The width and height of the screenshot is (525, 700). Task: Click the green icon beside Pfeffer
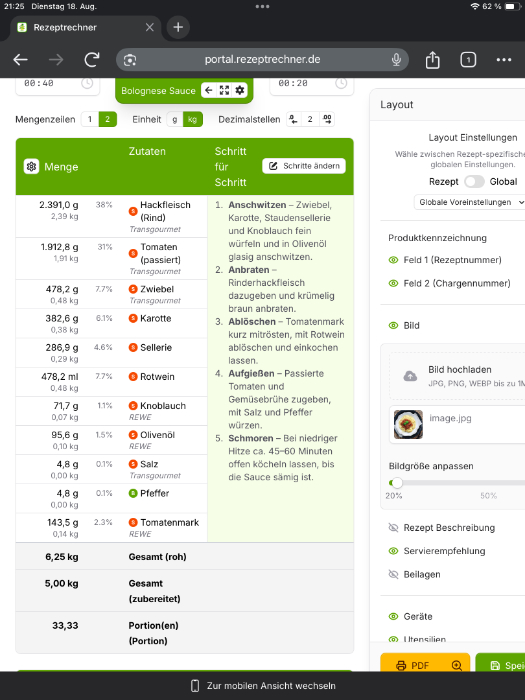(133, 493)
